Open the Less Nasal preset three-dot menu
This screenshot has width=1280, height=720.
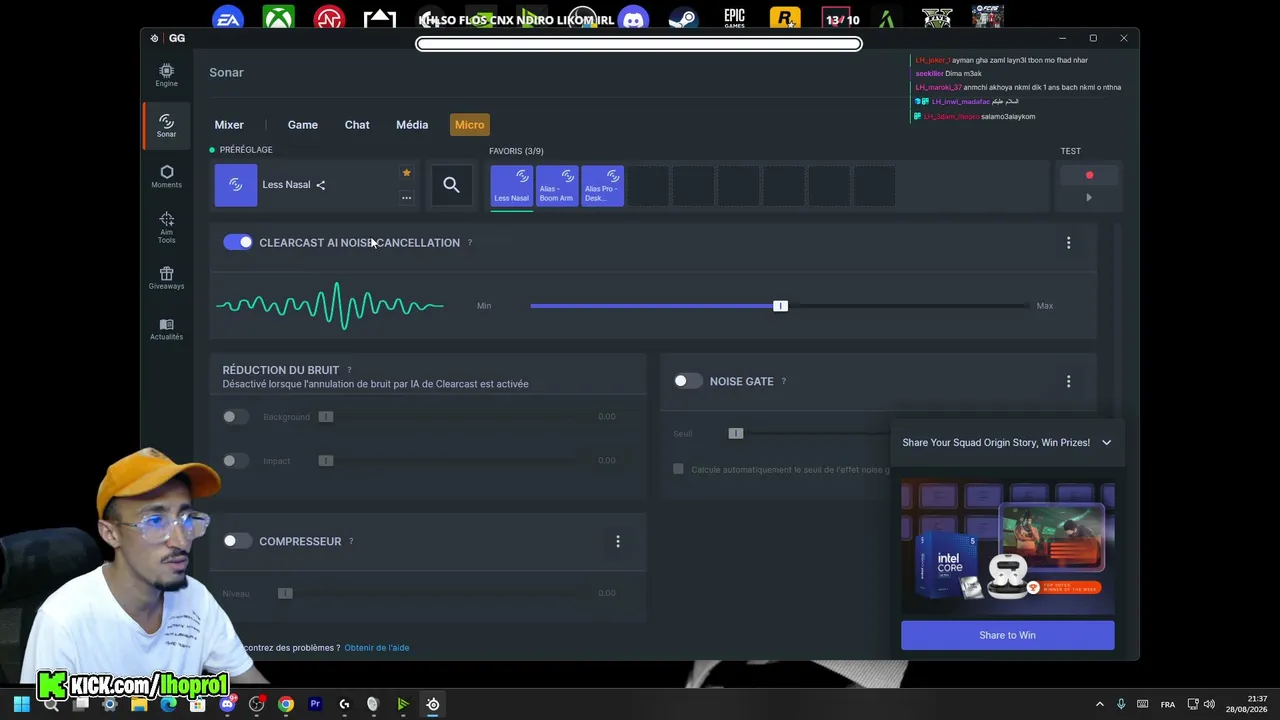click(x=406, y=198)
